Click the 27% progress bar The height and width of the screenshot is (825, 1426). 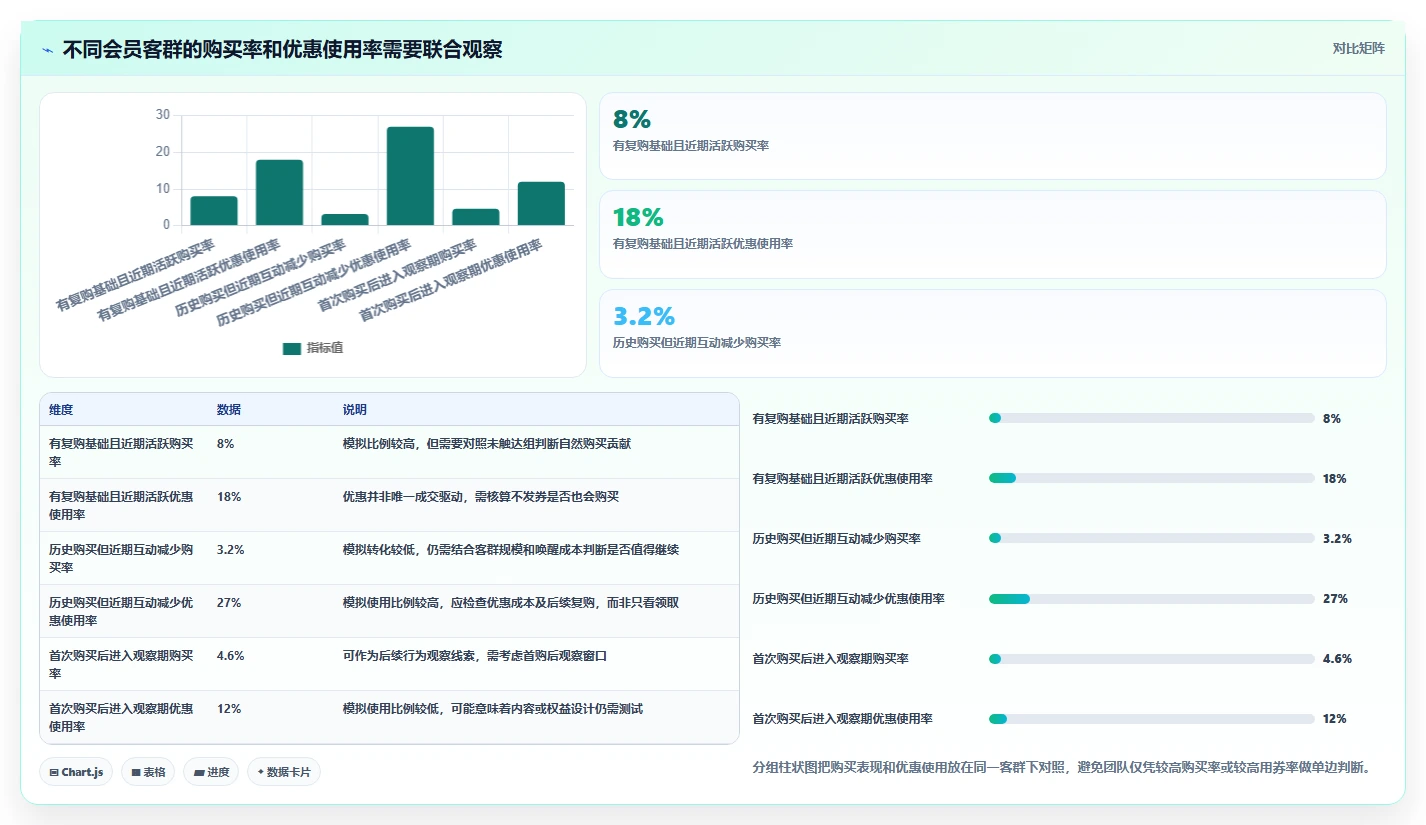click(1151, 599)
